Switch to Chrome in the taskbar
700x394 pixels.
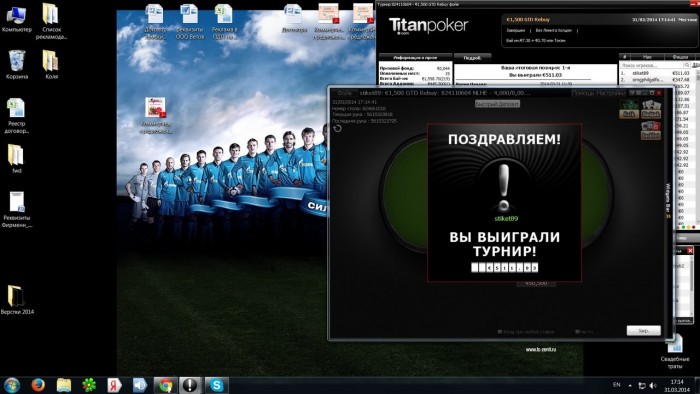(166, 385)
